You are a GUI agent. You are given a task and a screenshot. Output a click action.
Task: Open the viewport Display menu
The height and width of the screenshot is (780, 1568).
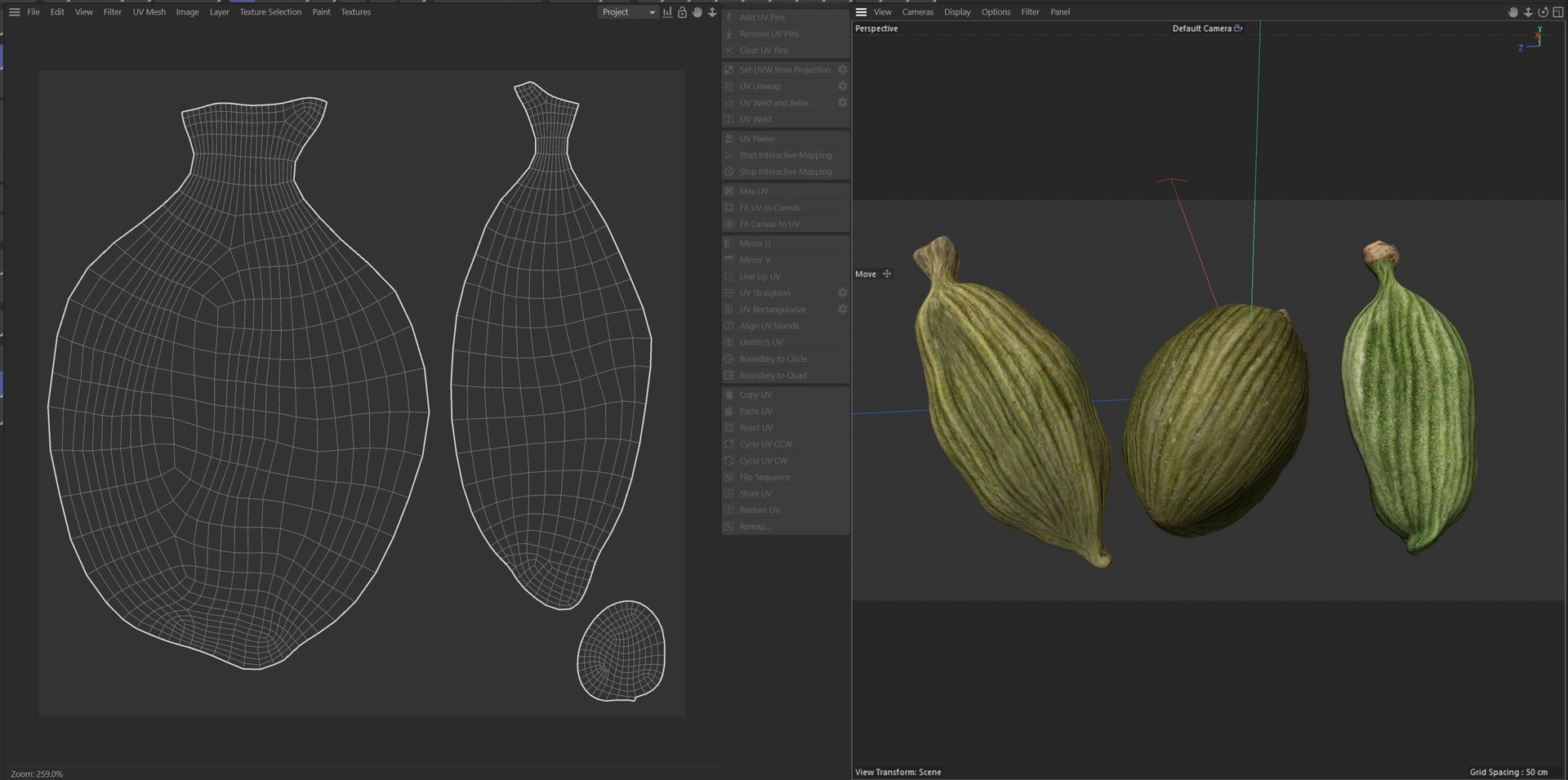pyautogui.click(x=957, y=12)
